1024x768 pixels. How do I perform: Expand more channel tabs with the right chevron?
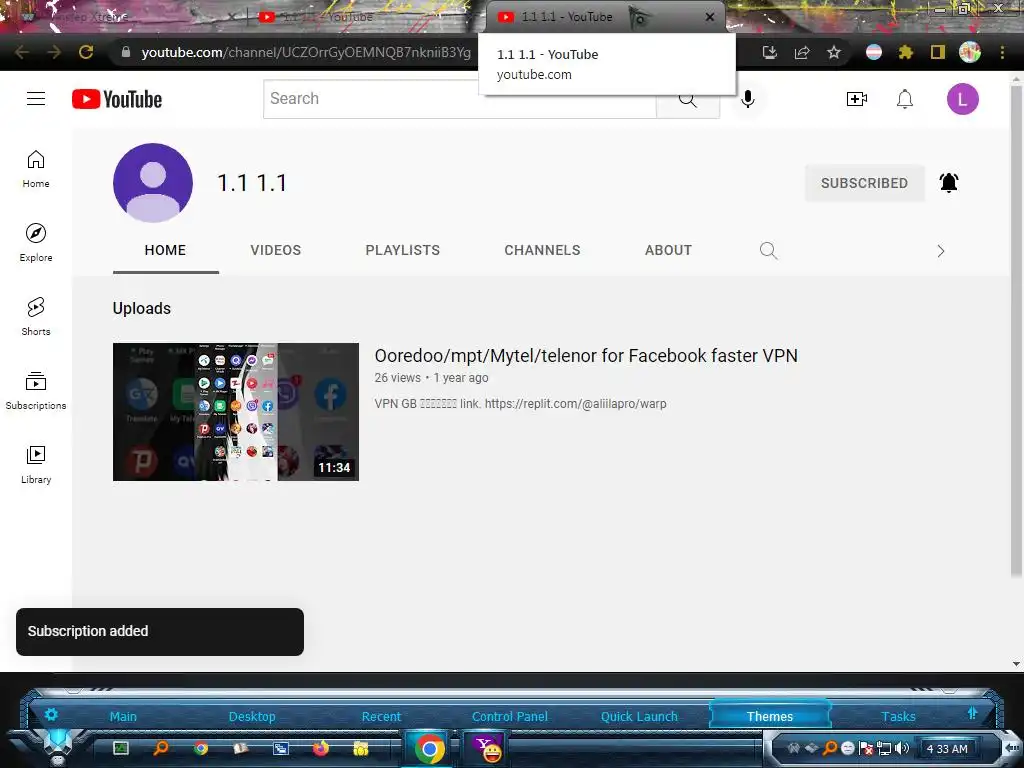point(940,251)
